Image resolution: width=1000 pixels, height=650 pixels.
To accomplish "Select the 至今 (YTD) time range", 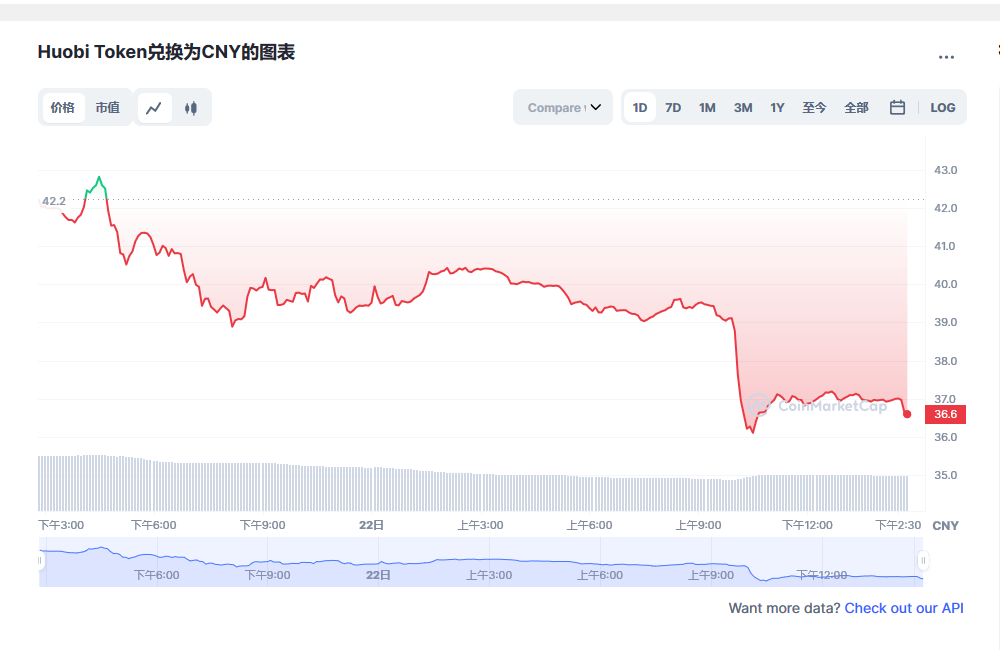I will pyautogui.click(x=814, y=107).
